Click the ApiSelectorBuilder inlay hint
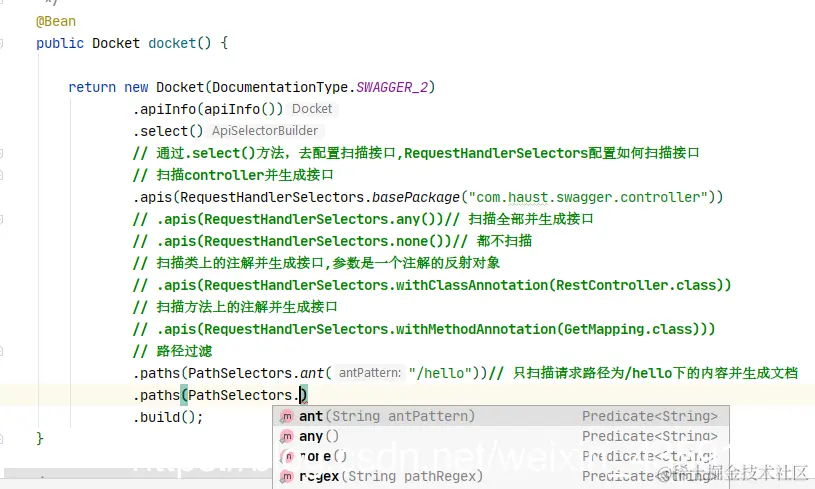Image resolution: width=815 pixels, height=489 pixels. tap(265, 130)
